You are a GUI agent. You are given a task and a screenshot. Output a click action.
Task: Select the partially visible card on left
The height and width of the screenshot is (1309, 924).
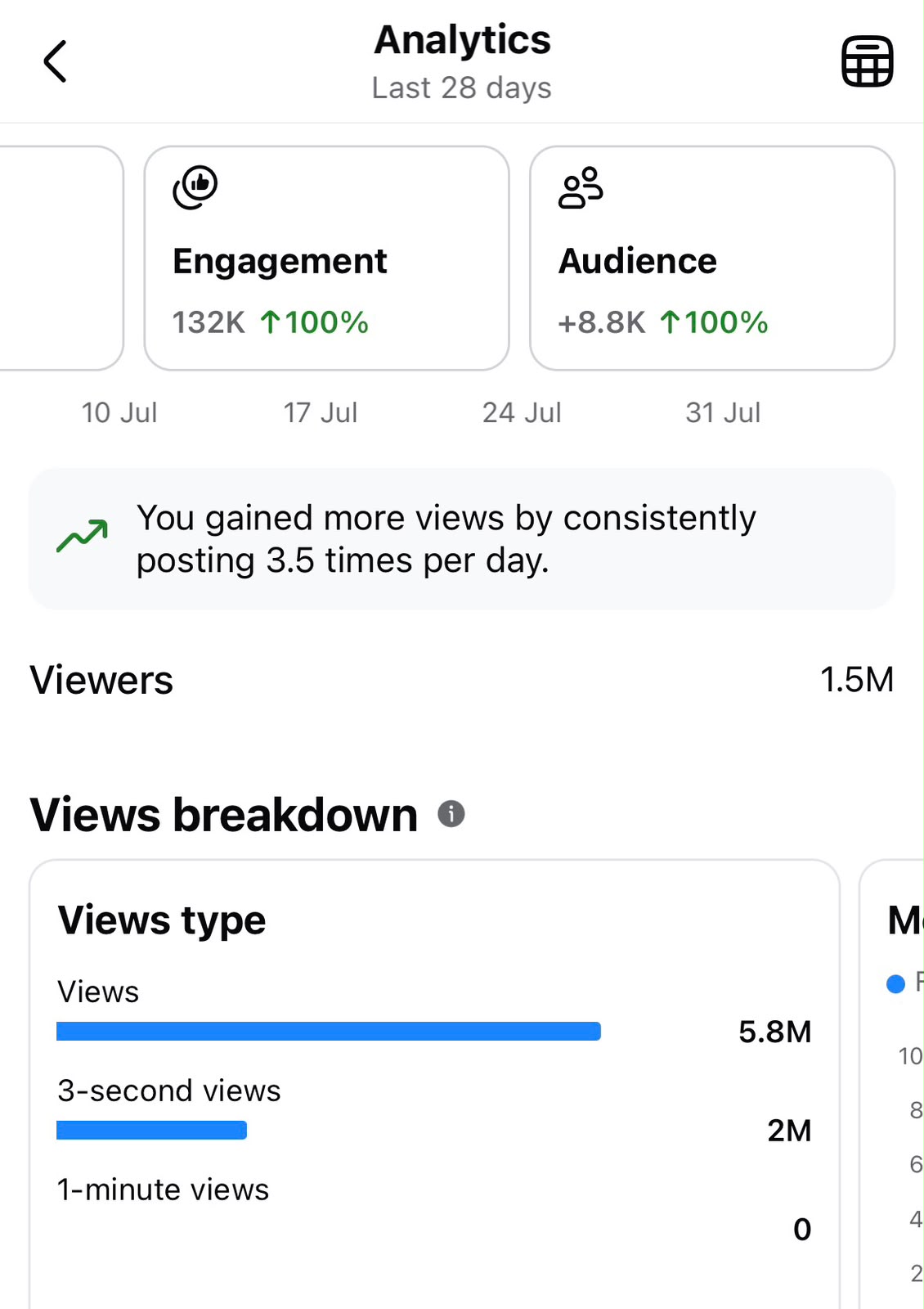(x=61, y=259)
